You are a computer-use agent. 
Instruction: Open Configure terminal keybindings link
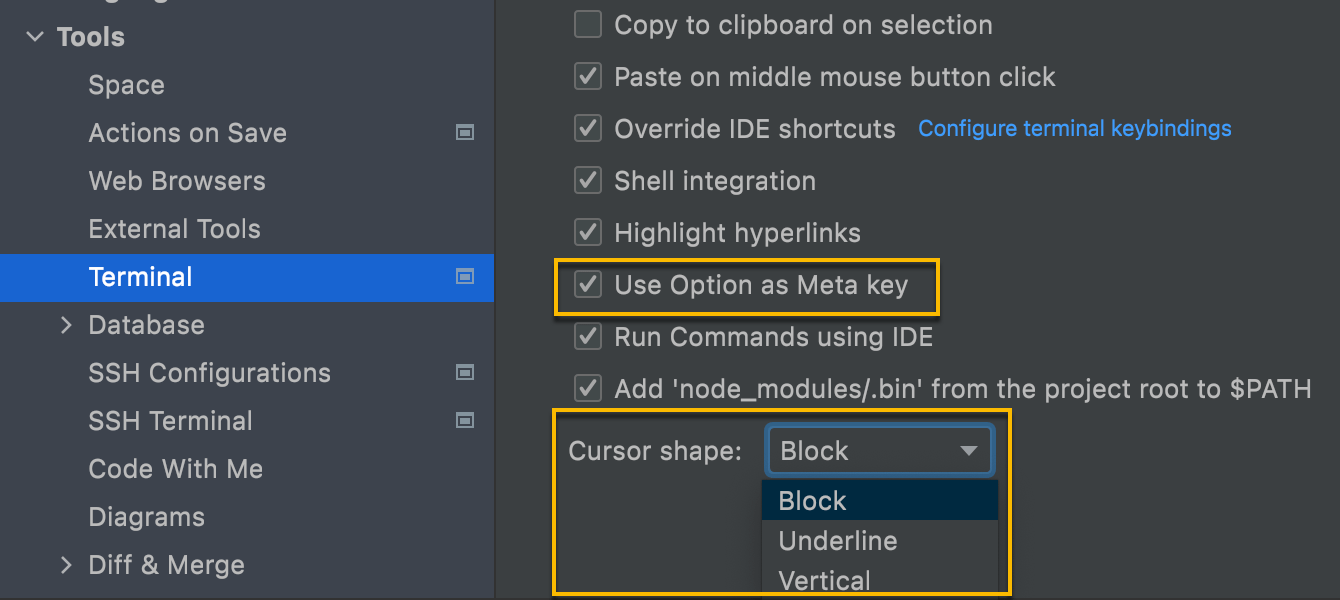[1075, 129]
